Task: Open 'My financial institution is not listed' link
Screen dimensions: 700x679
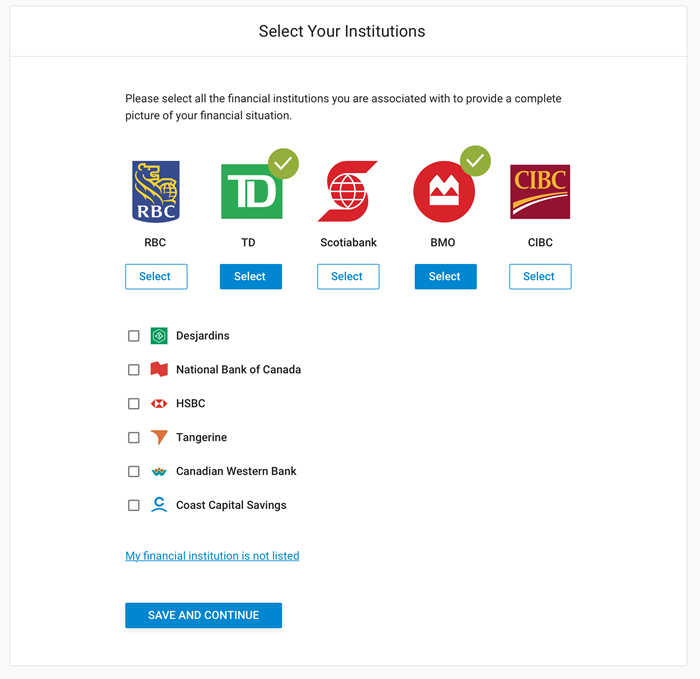Action: [212, 556]
